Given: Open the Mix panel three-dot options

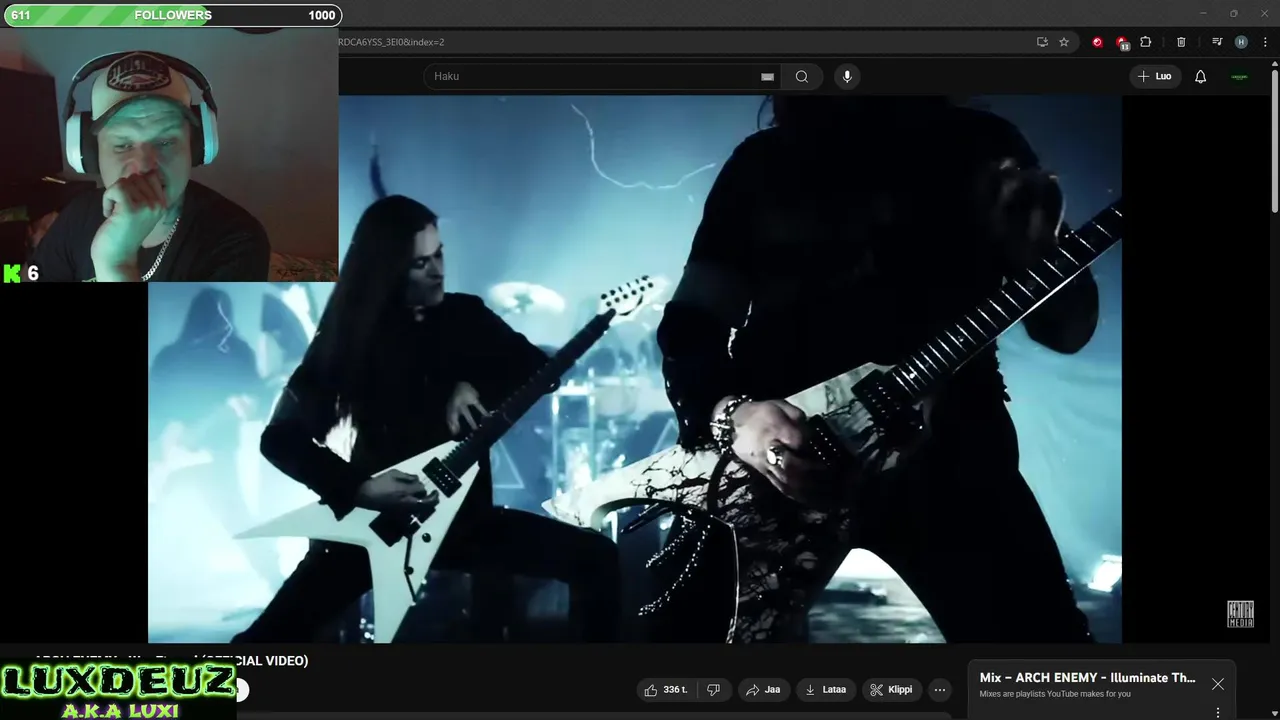Looking at the screenshot, I should click(x=1217, y=713).
